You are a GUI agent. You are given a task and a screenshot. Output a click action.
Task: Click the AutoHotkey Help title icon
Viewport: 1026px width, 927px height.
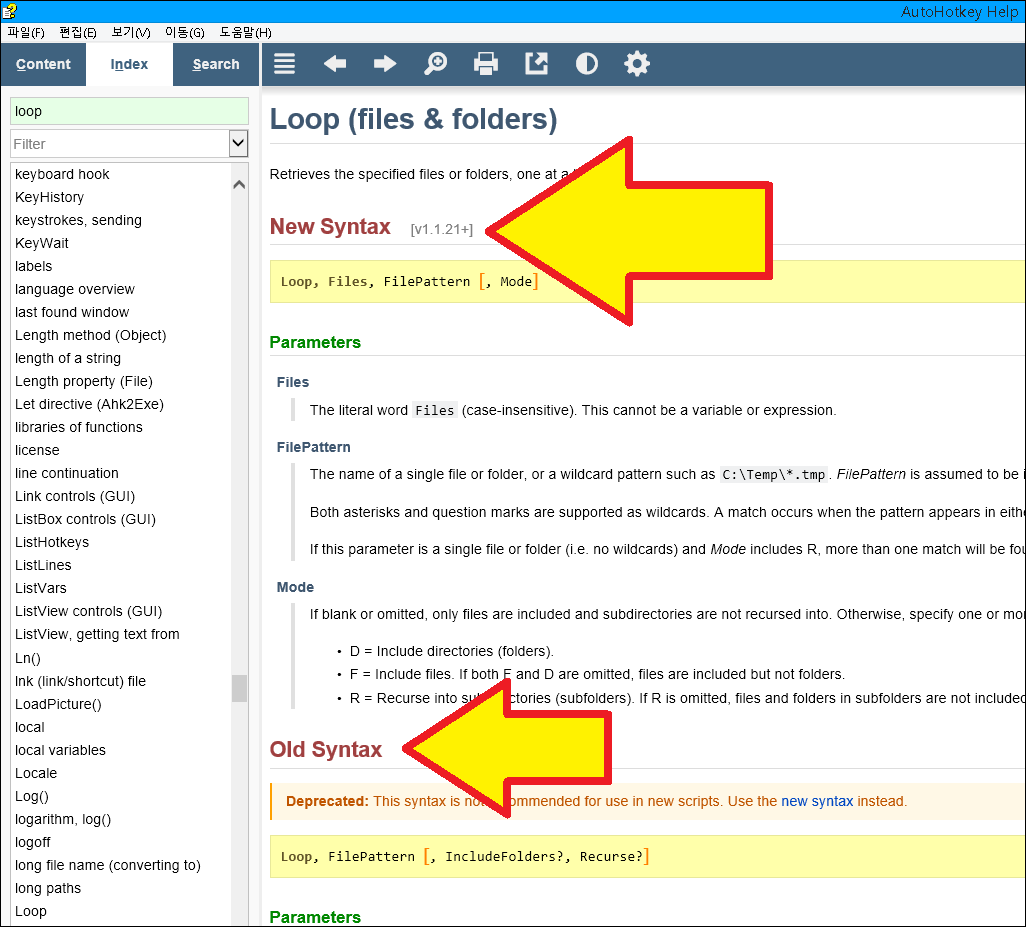tap(9, 10)
